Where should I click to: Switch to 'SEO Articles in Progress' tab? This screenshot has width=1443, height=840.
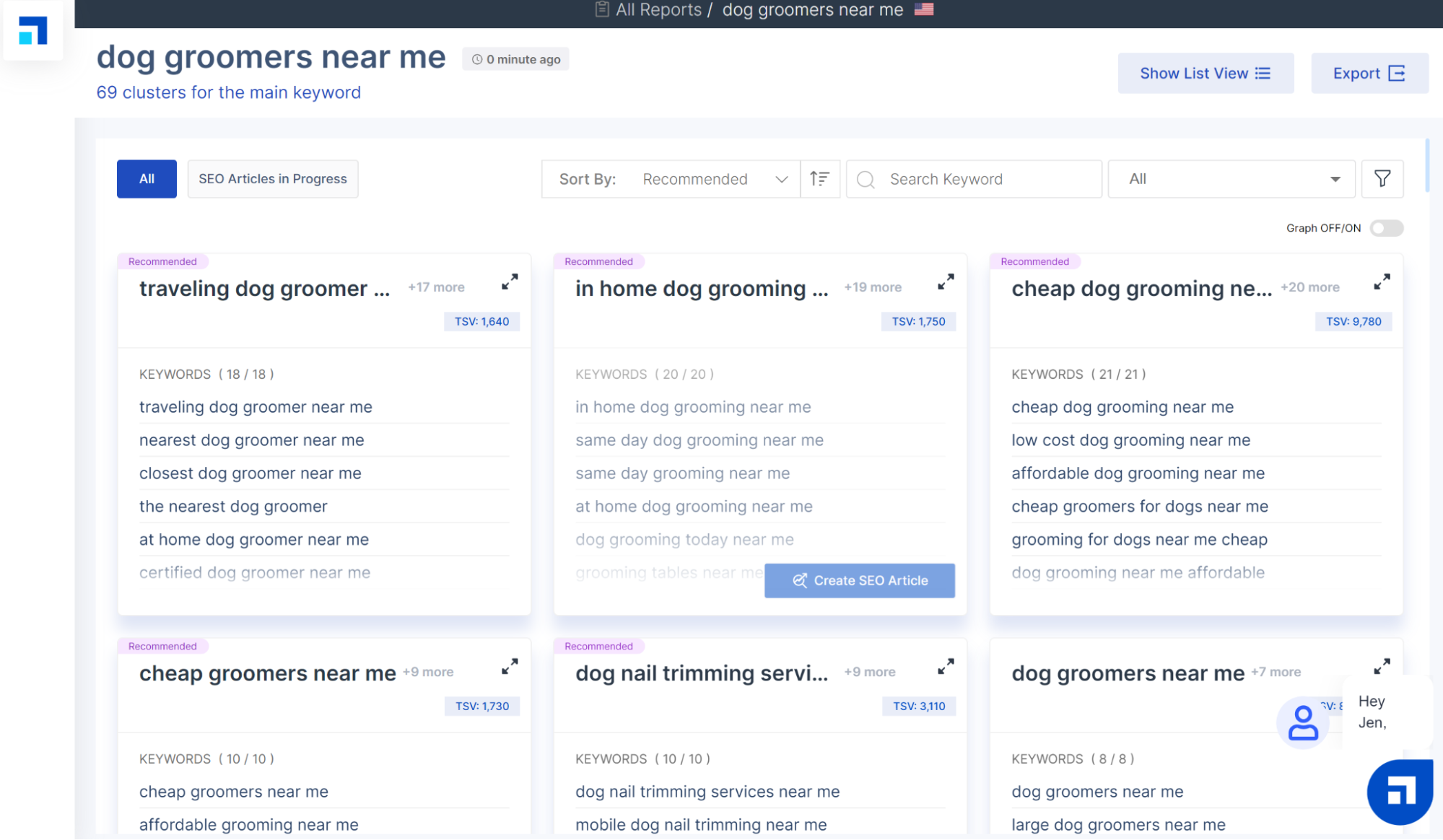click(x=273, y=178)
